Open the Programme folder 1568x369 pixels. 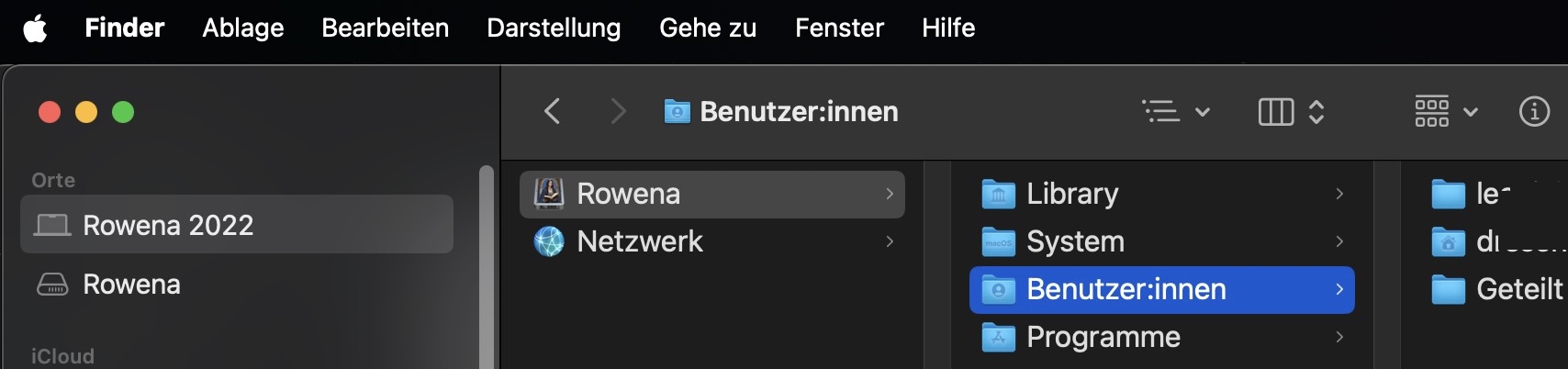[1103, 337]
